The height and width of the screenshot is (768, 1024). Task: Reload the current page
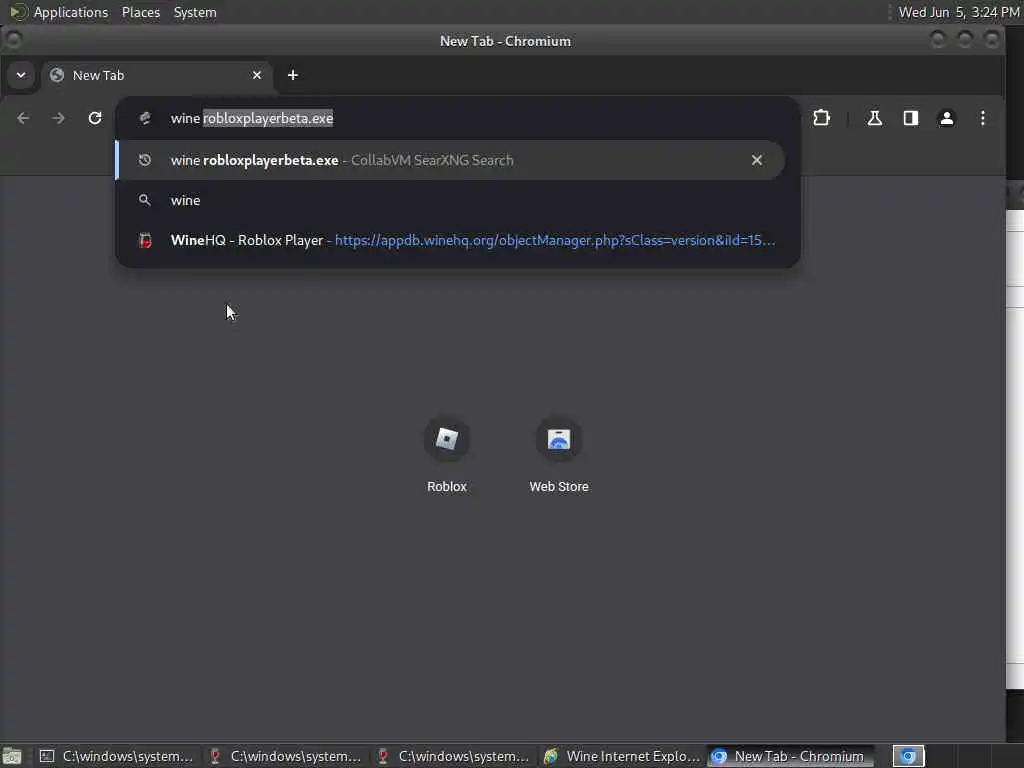coord(95,118)
